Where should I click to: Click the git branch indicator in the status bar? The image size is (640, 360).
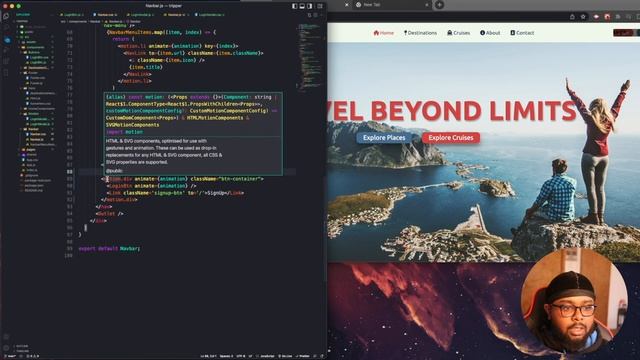(11, 356)
